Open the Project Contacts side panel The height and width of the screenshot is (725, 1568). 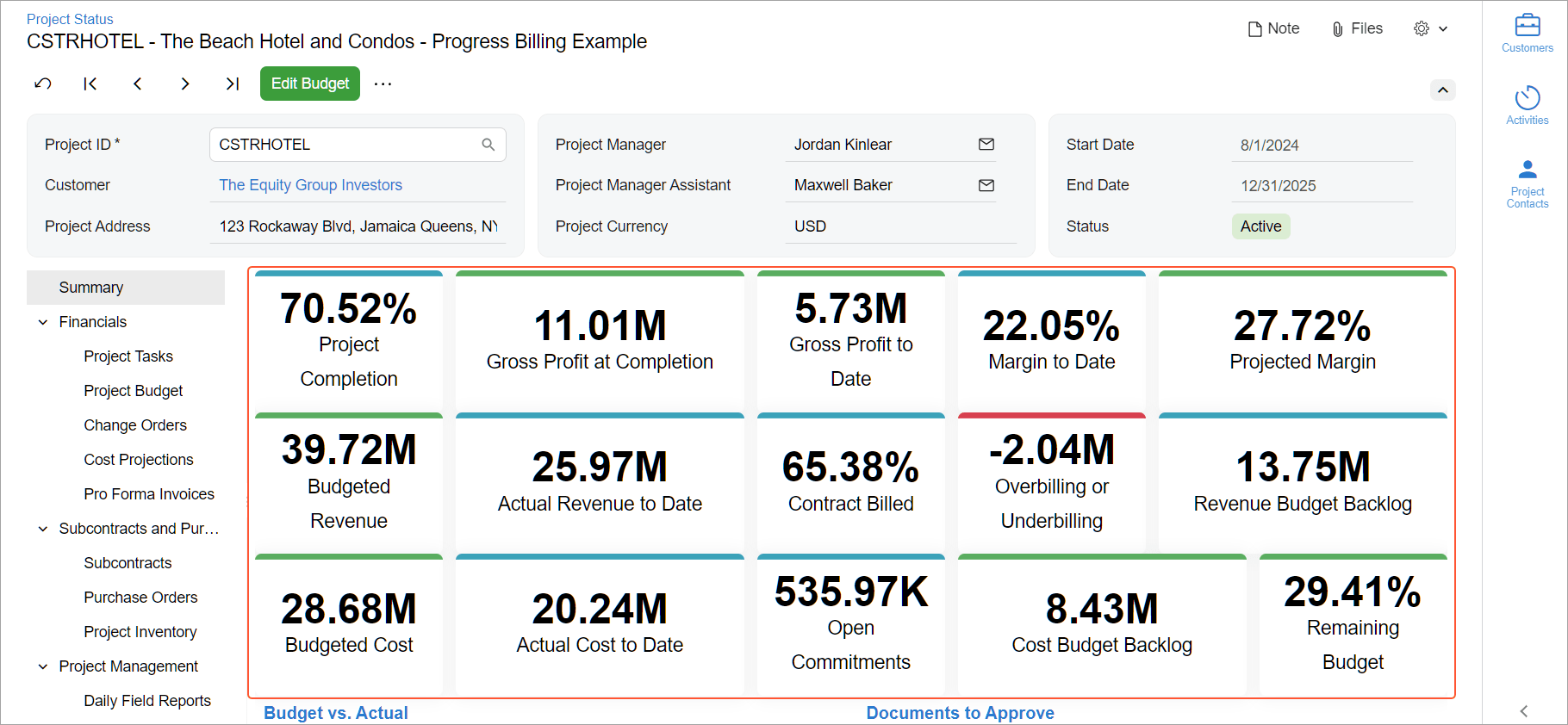point(1527,183)
